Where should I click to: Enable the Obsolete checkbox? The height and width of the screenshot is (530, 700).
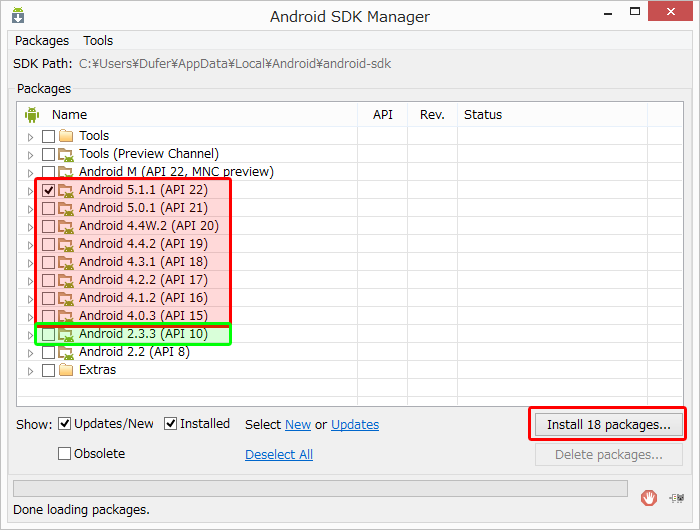click(x=65, y=454)
